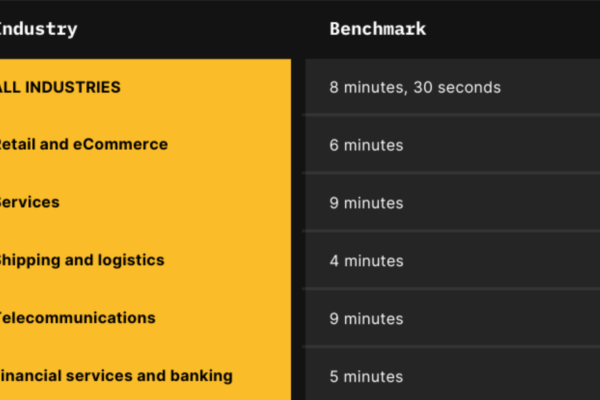Click the word banking in the yellow column

[201, 376]
